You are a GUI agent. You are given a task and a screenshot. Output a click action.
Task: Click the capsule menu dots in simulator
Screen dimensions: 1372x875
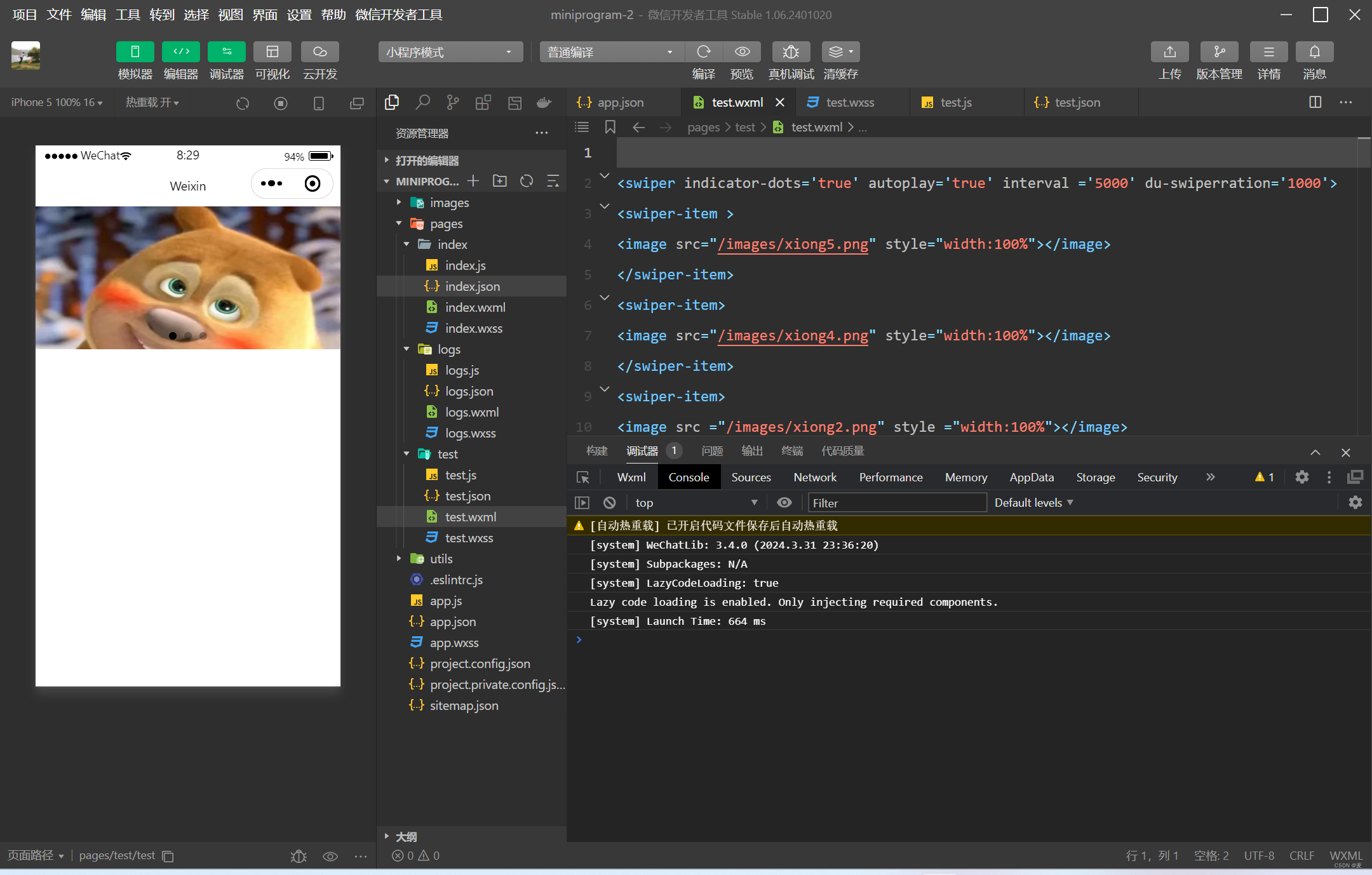[x=271, y=184]
